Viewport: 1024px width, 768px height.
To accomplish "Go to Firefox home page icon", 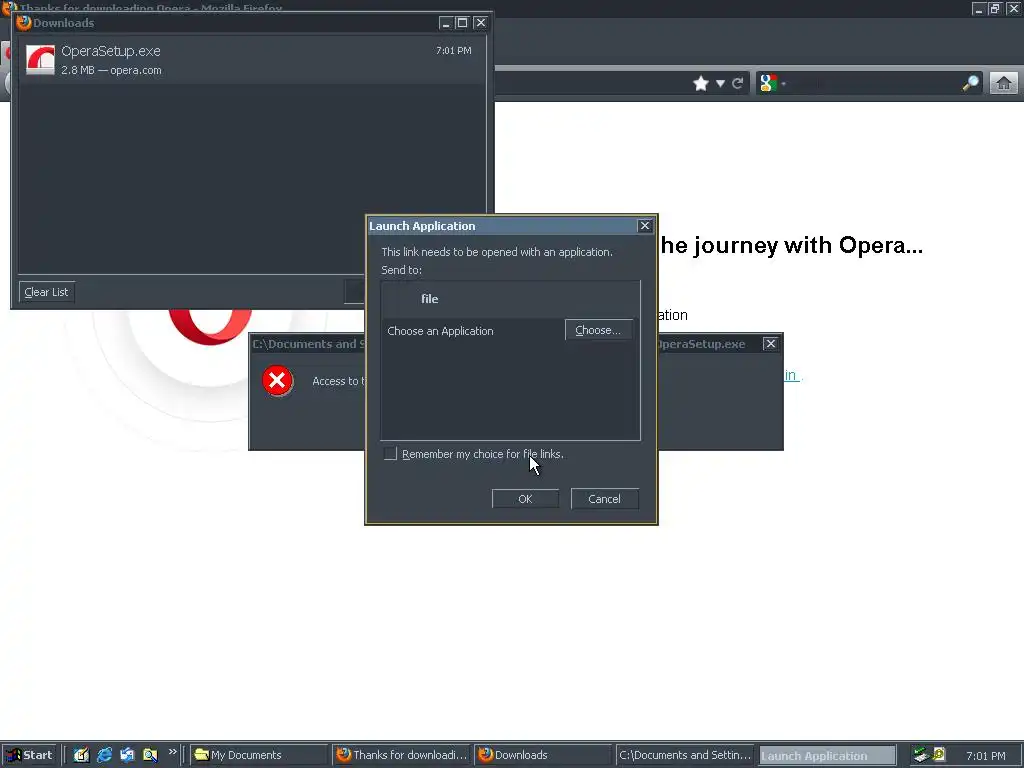I will pos(1004,83).
